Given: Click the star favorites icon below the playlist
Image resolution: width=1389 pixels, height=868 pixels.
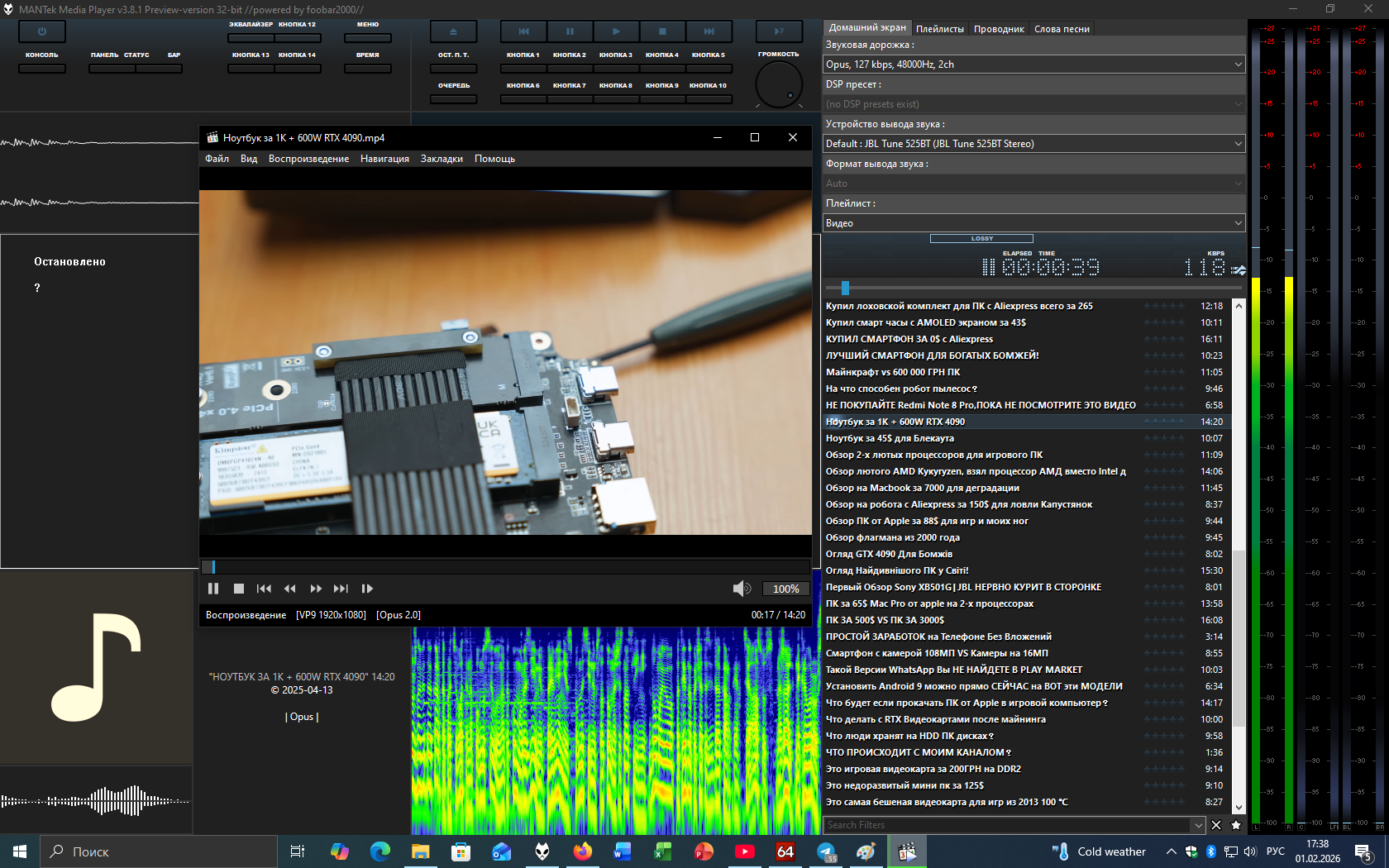Looking at the screenshot, I should (1236, 825).
